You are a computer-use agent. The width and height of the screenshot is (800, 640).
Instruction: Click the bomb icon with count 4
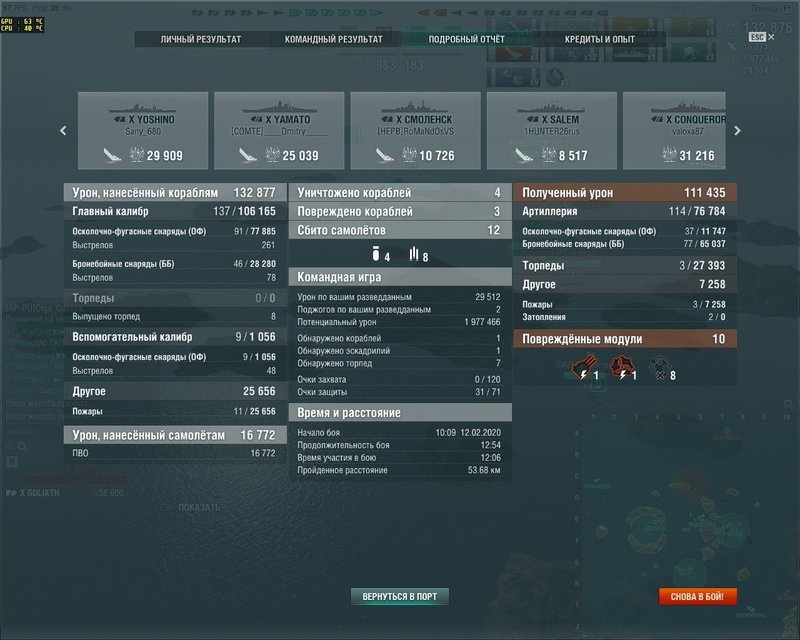[376, 254]
